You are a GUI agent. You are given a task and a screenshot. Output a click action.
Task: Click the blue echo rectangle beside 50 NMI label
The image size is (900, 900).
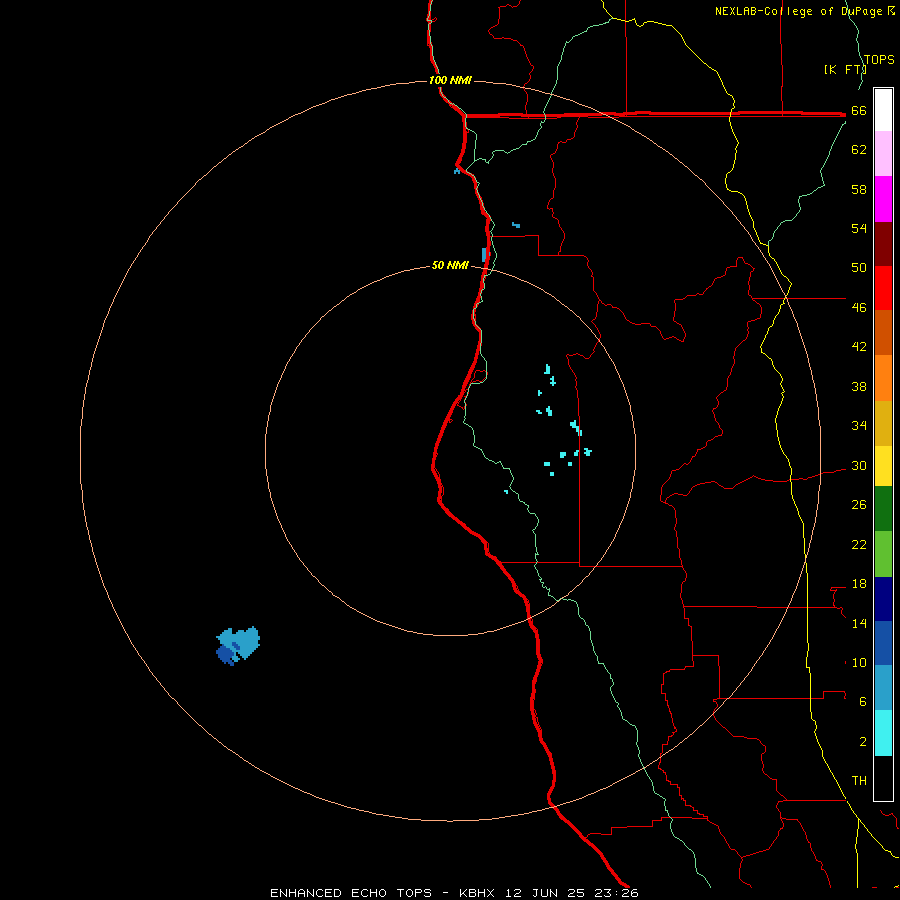(x=484, y=255)
